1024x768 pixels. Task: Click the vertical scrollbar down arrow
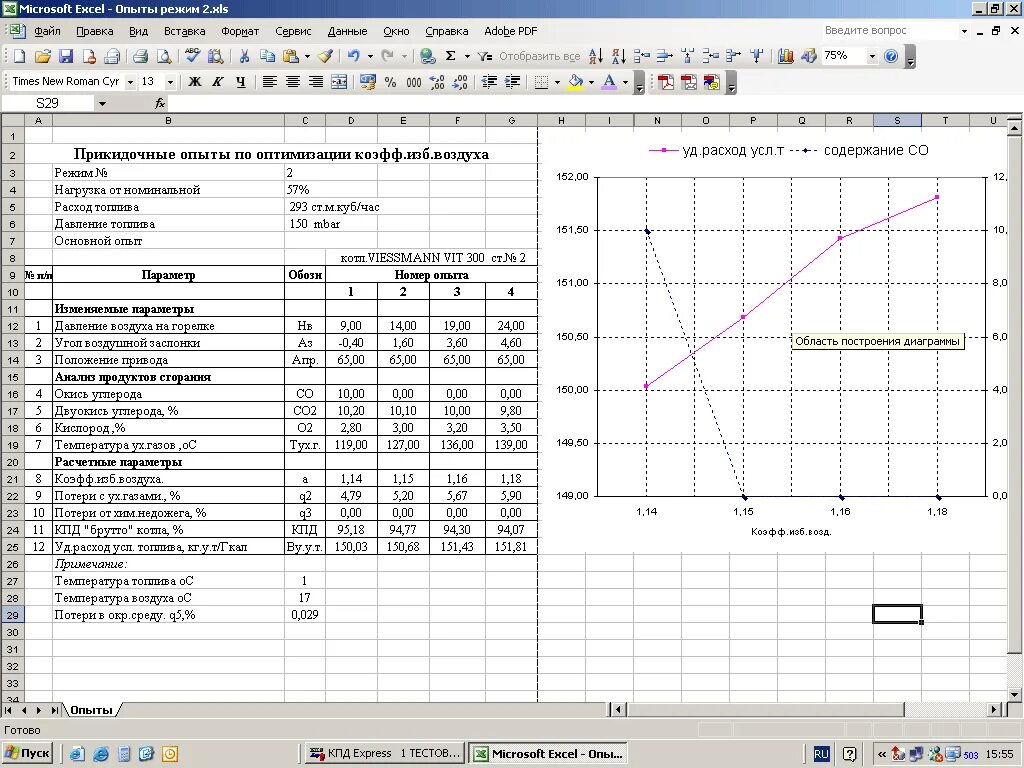[1014, 694]
